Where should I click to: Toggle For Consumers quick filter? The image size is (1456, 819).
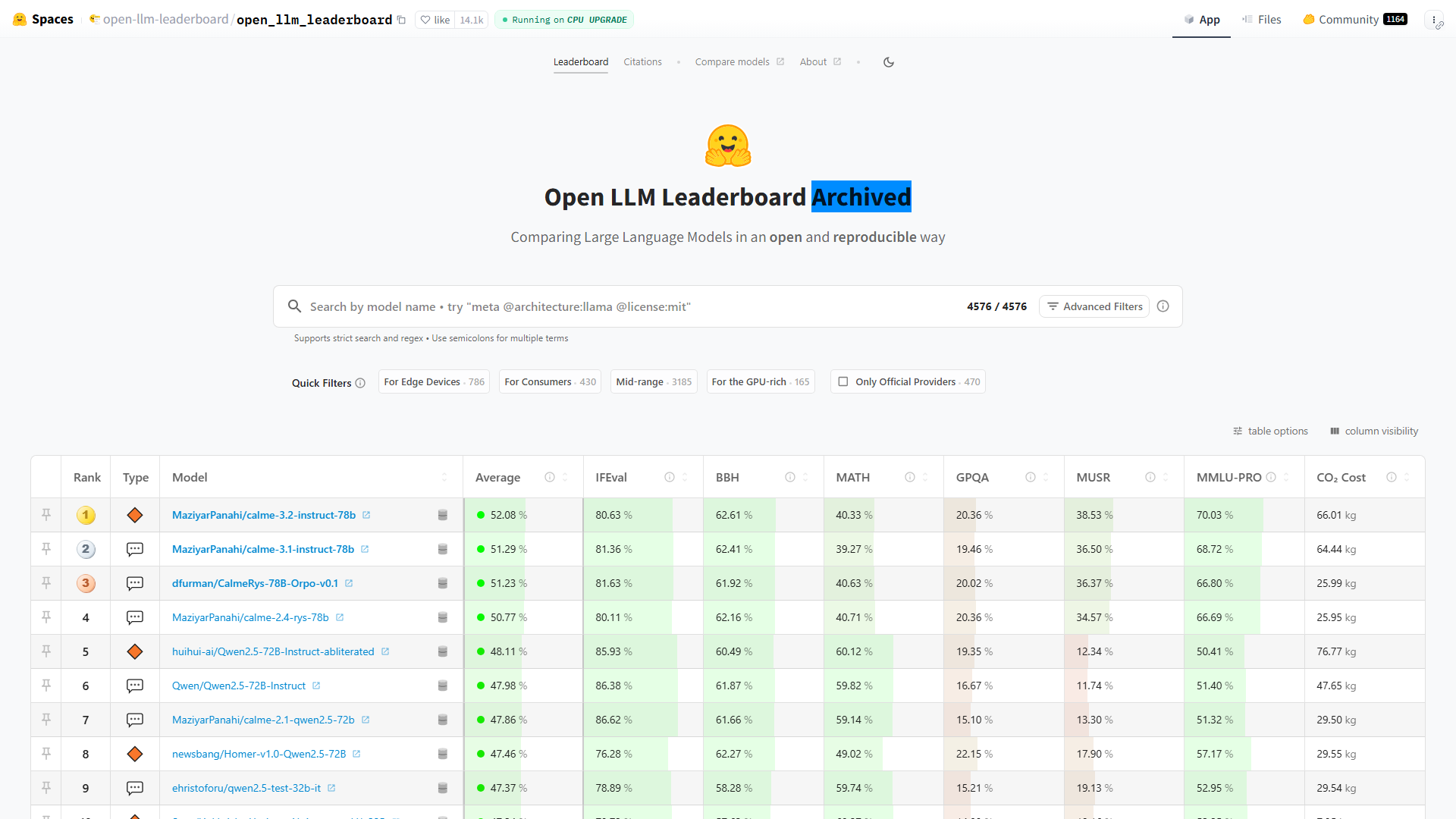coord(550,381)
